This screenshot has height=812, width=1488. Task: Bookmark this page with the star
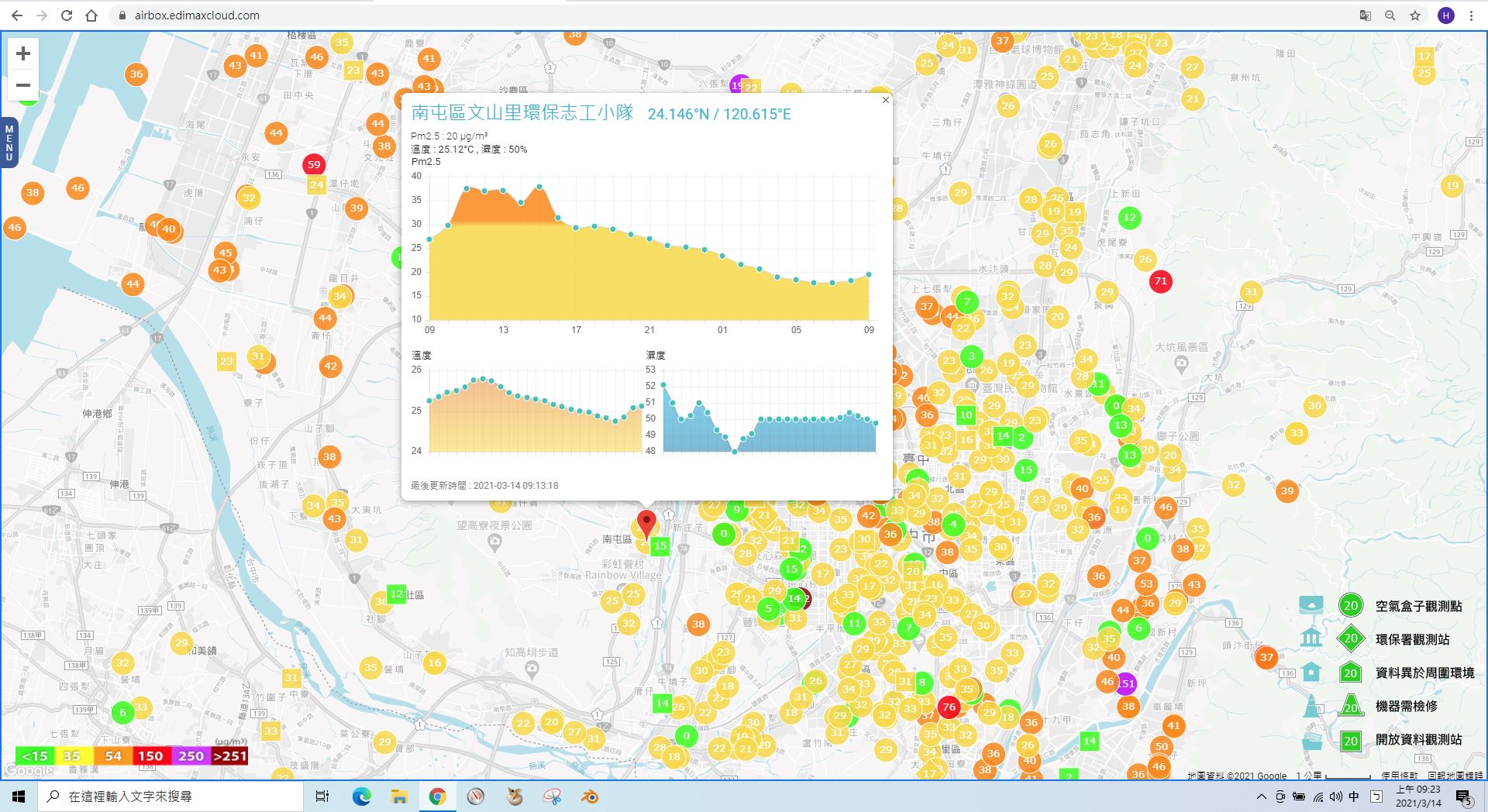(x=1415, y=15)
